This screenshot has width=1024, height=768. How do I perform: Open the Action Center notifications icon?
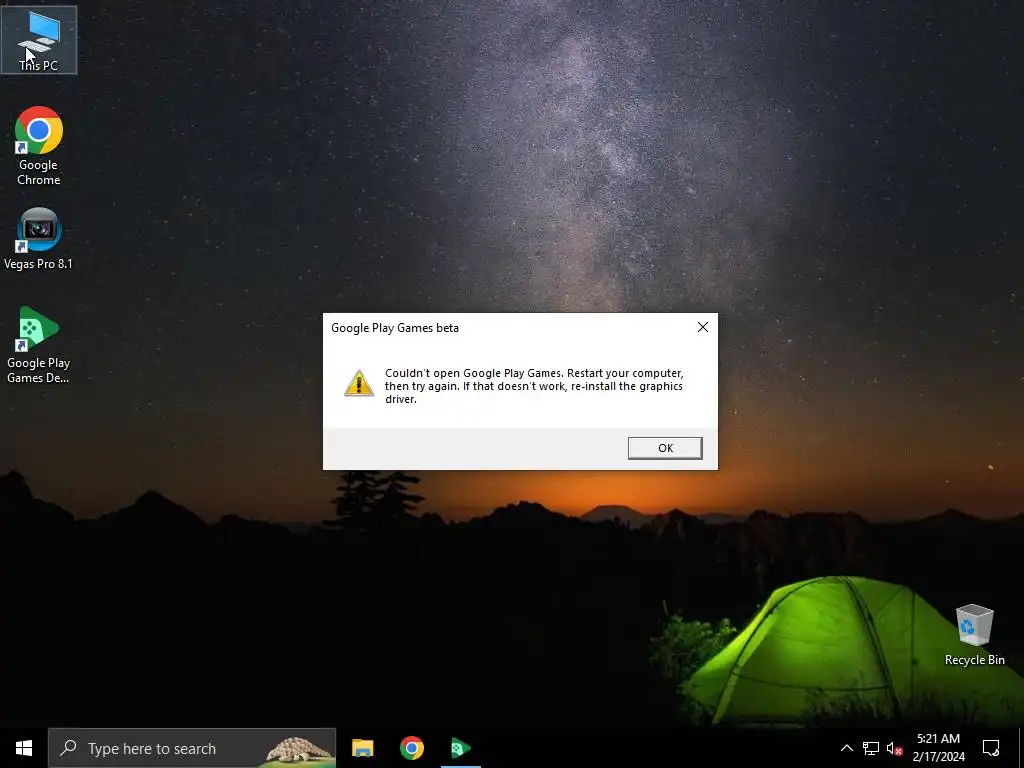991,748
